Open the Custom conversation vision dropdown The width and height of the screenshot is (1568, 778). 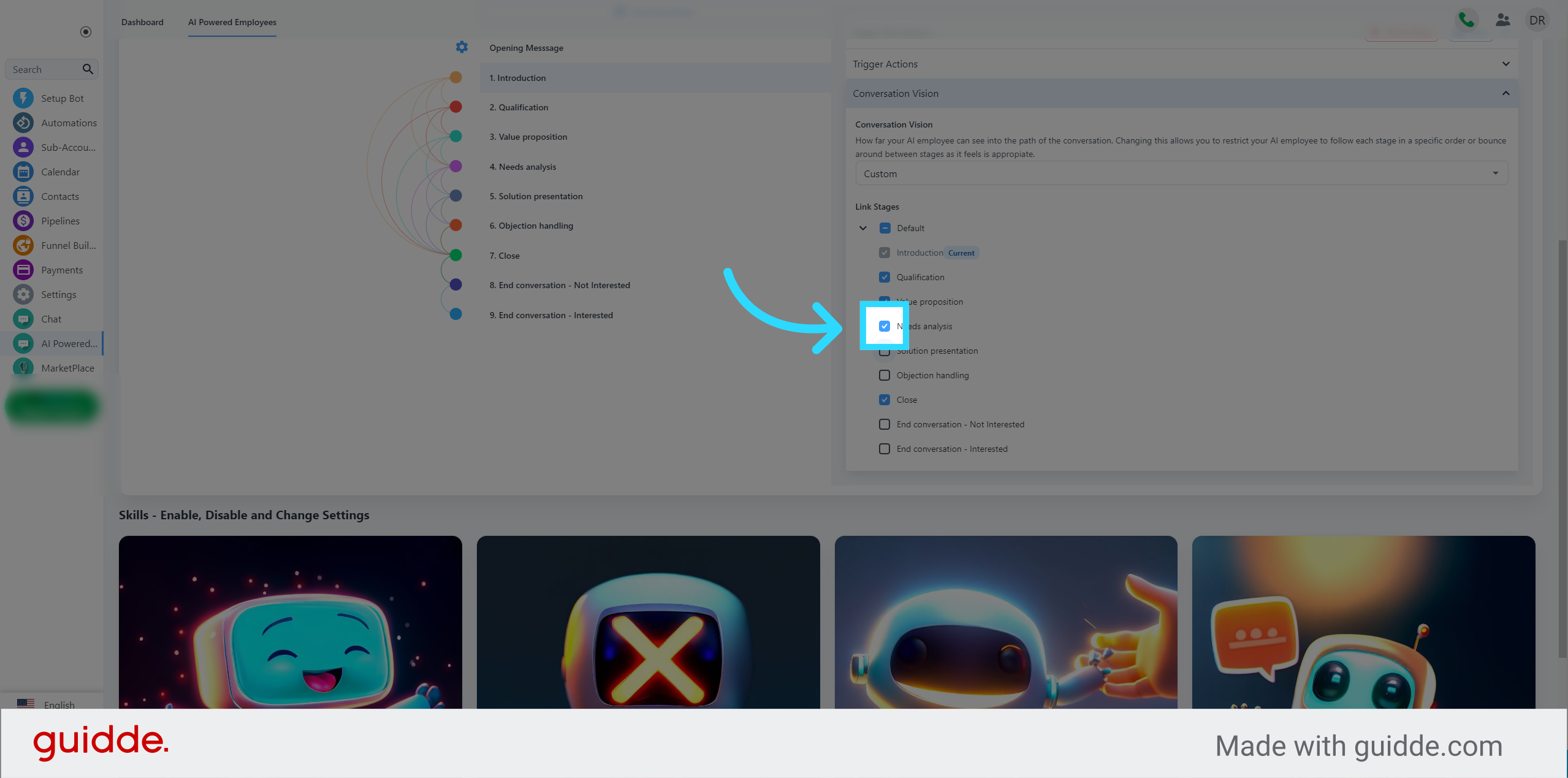(1181, 173)
